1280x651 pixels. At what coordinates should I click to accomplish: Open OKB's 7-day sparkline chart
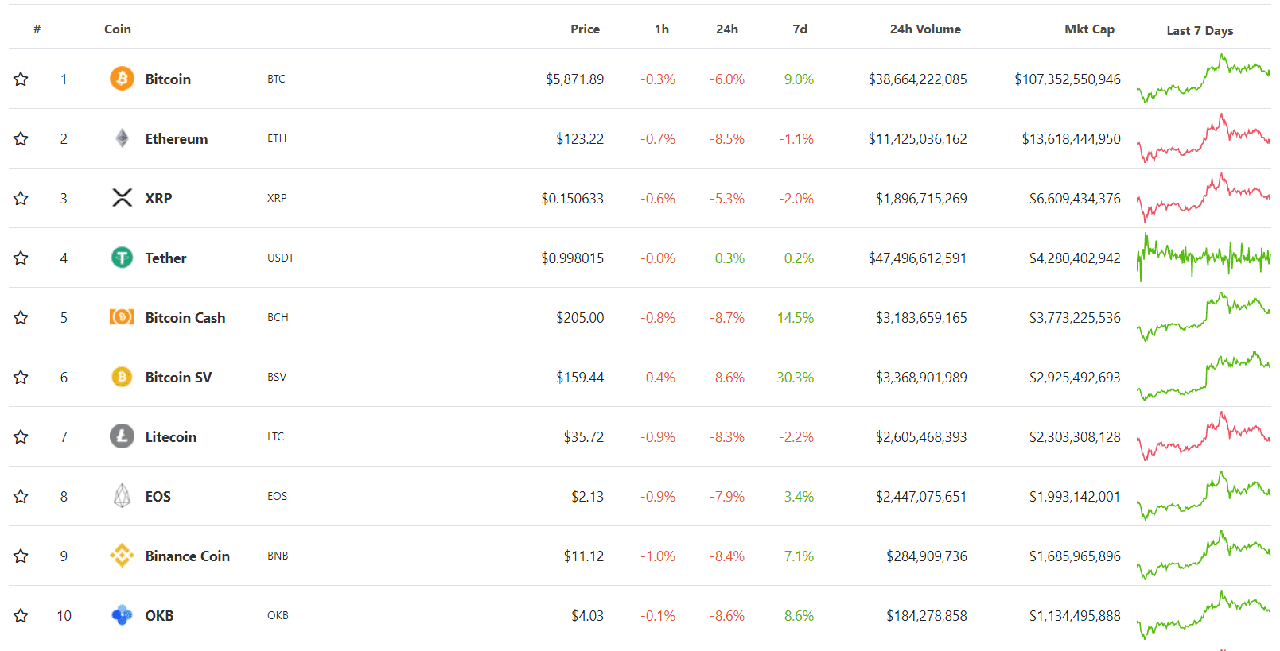[x=1203, y=615]
